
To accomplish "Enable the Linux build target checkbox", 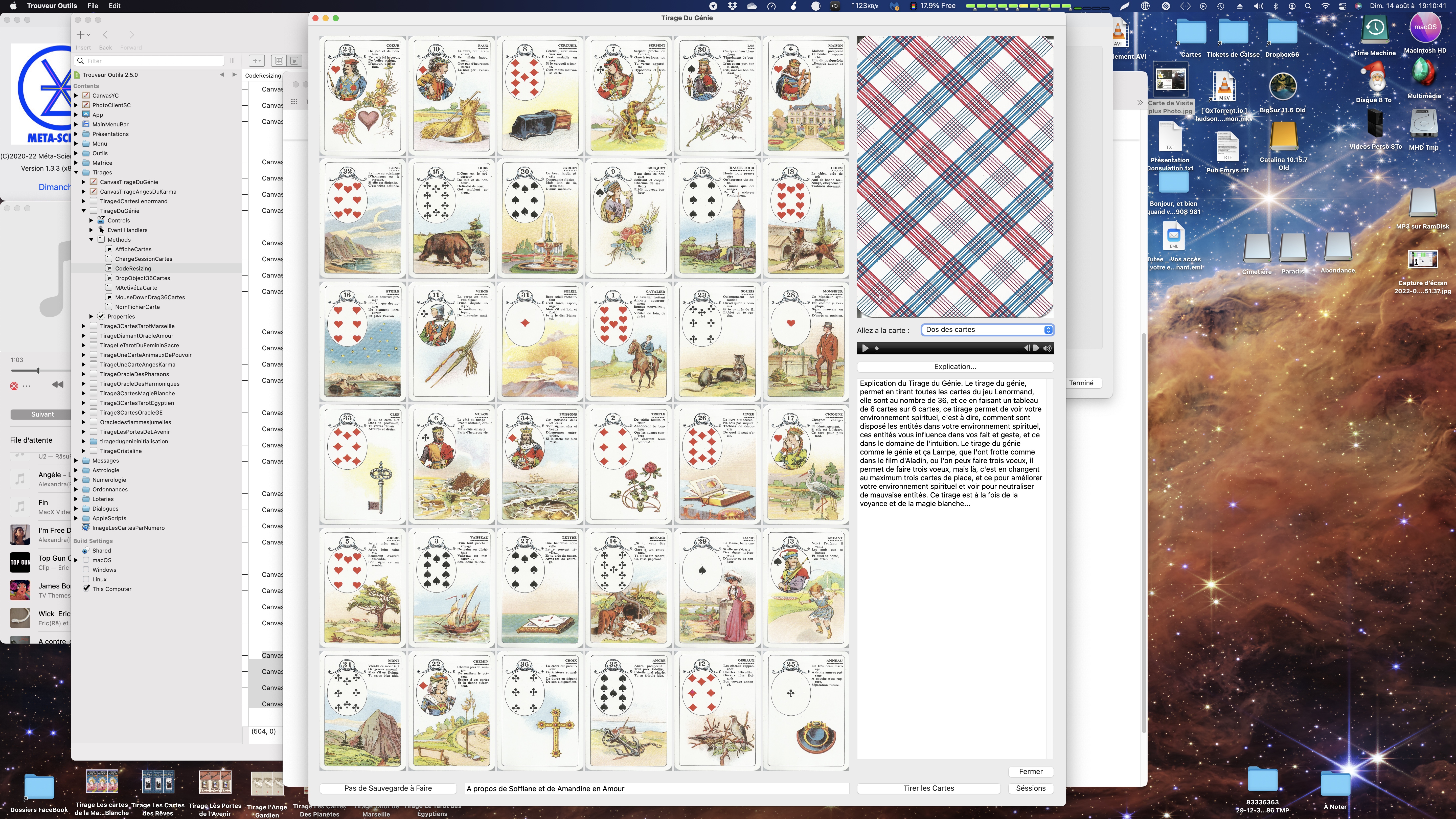I will pos(86,579).
